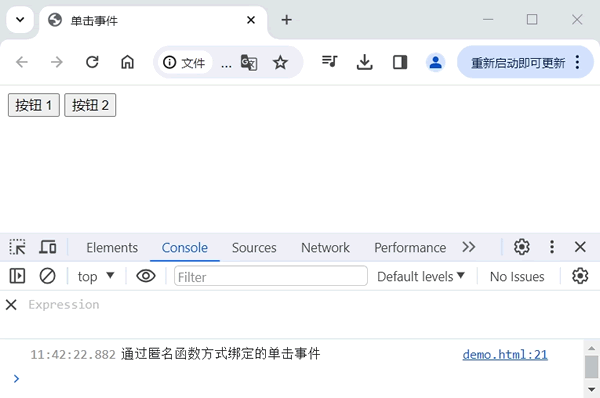View site information for 文件
The image size is (600, 398).
tap(184, 62)
